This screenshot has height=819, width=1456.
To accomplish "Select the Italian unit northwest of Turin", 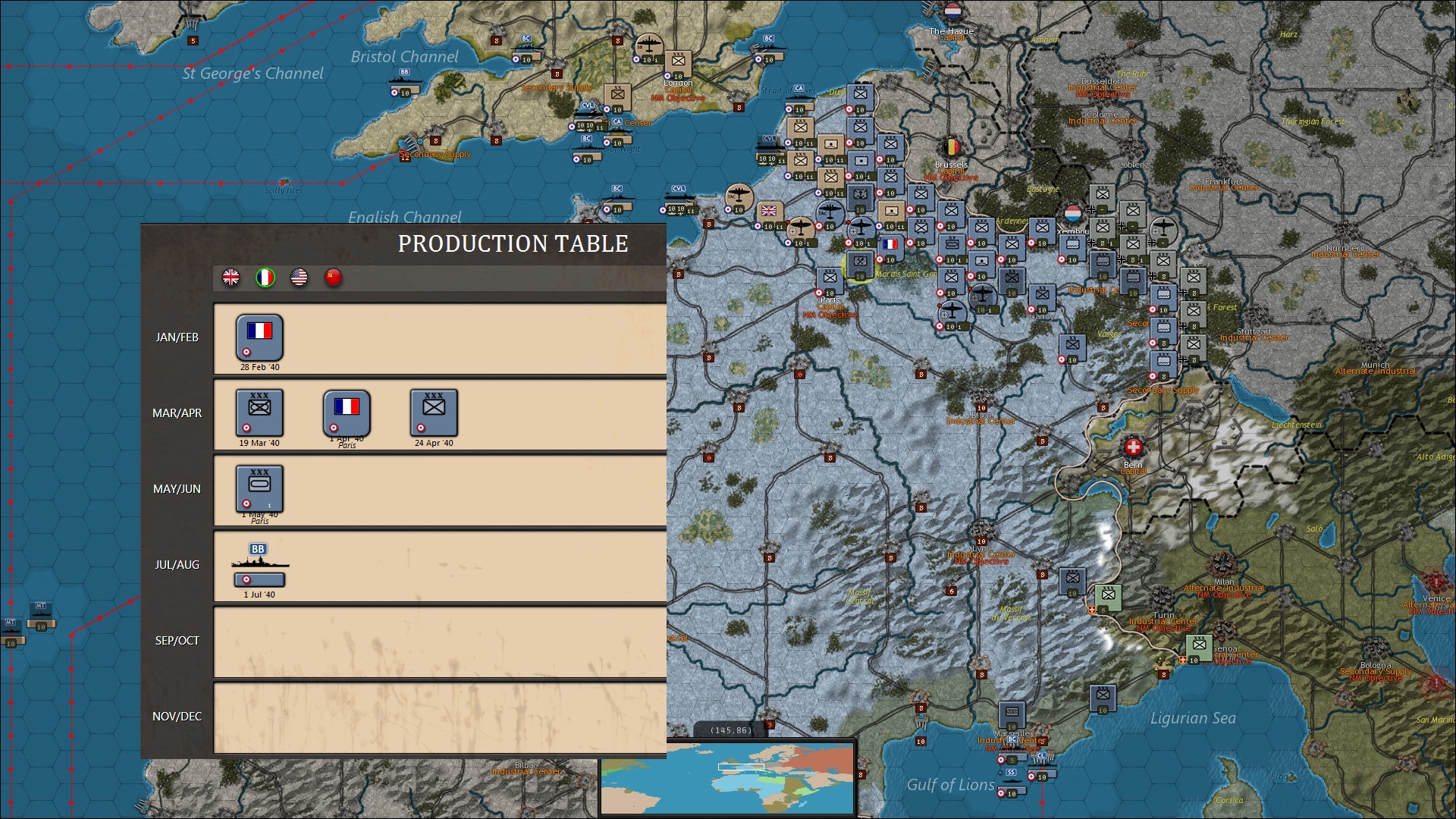I will (x=1109, y=598).
